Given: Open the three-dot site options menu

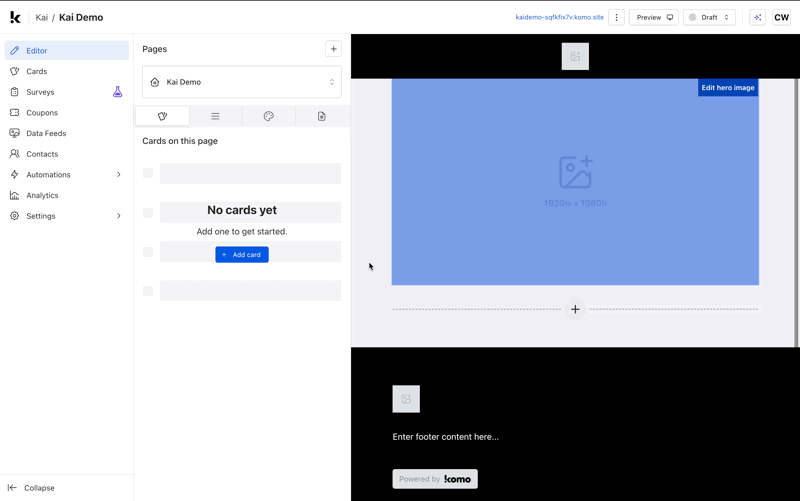Looking at the screenshot, I should pyautogui.click(x=616, y=17).
